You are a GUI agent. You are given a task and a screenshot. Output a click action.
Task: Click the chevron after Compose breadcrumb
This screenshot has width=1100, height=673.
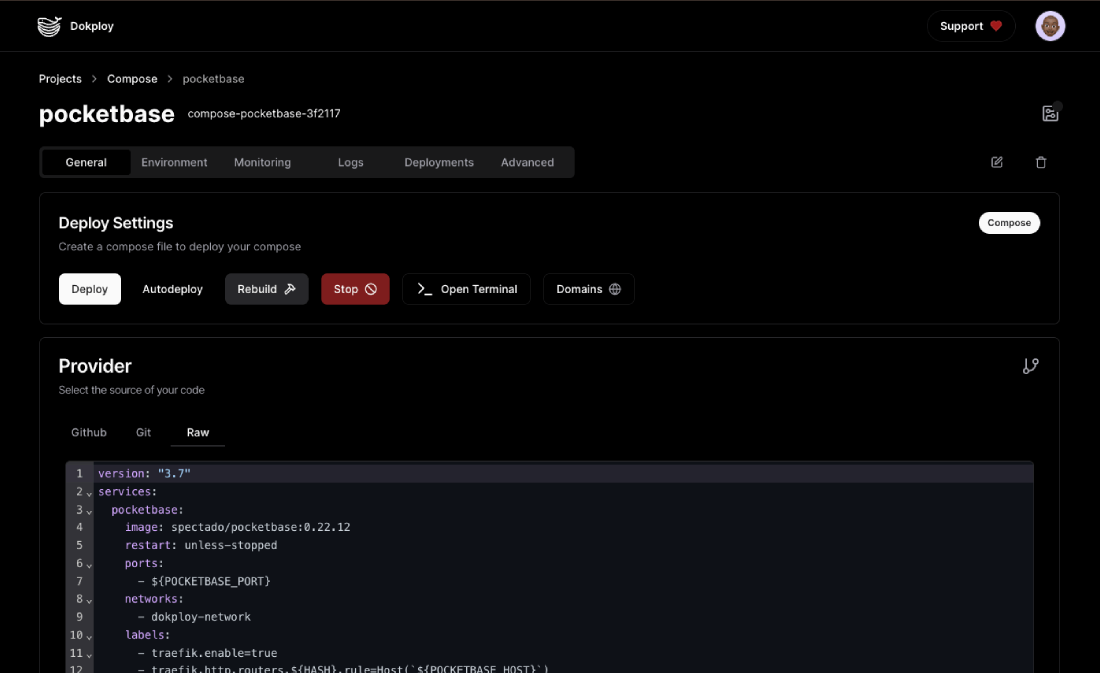(x=170, y=79)
